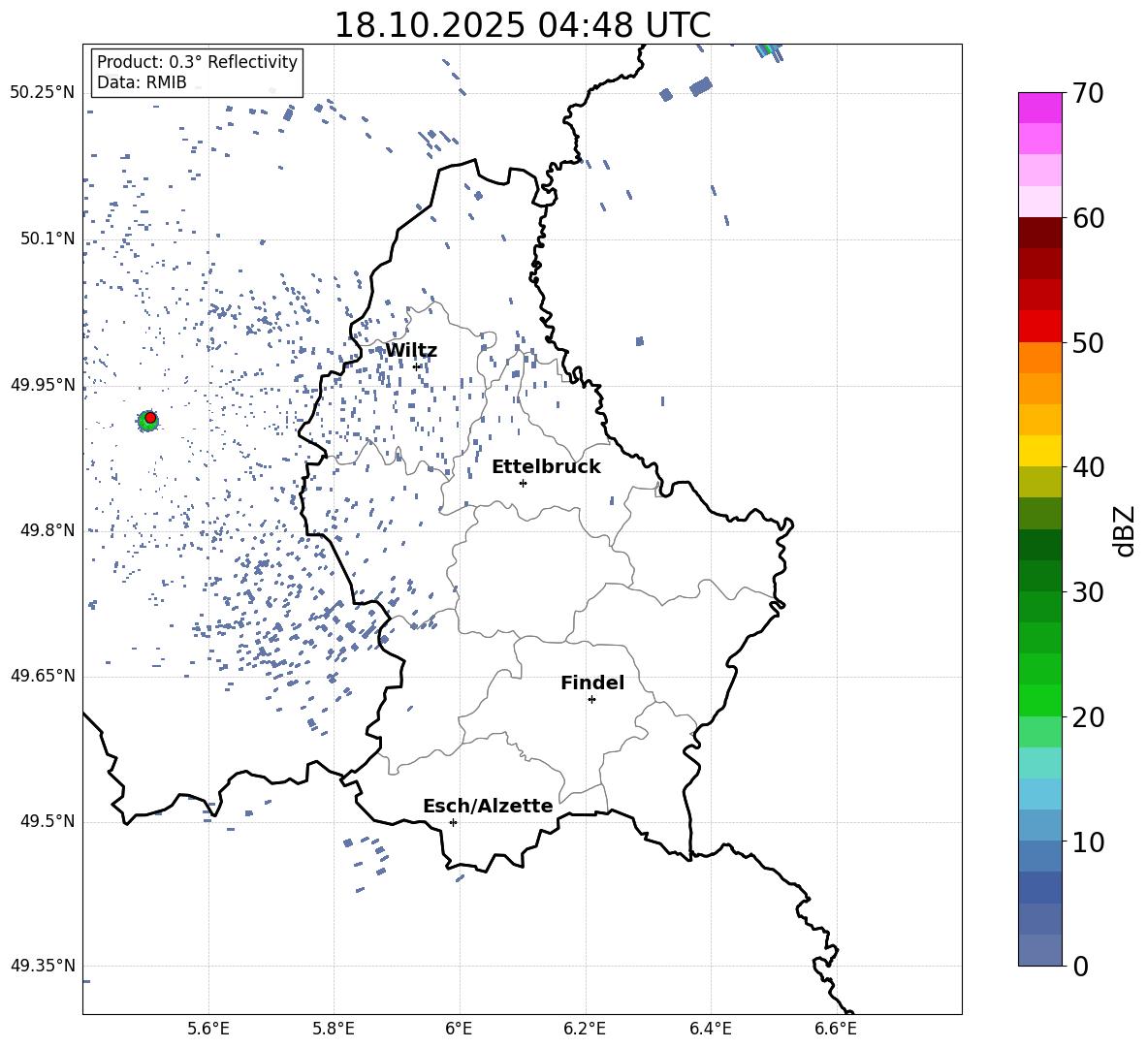Click the 40 value on colorbar
Screen dimensions: 1148x1048
tap(1089, 467)
